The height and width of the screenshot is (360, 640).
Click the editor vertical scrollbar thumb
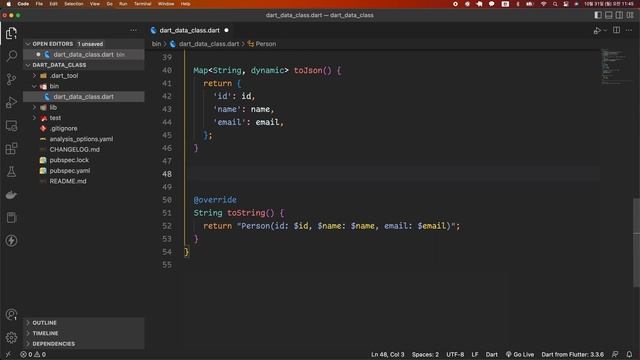pos(636,242)
